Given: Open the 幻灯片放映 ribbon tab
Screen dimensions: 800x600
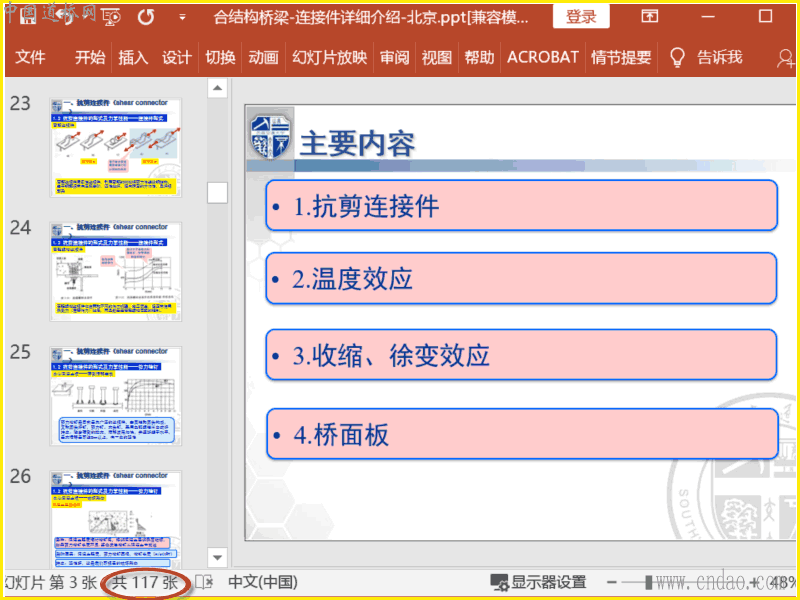Looking at the screenshot, I should pyautogui.click(x=329, y=57).
